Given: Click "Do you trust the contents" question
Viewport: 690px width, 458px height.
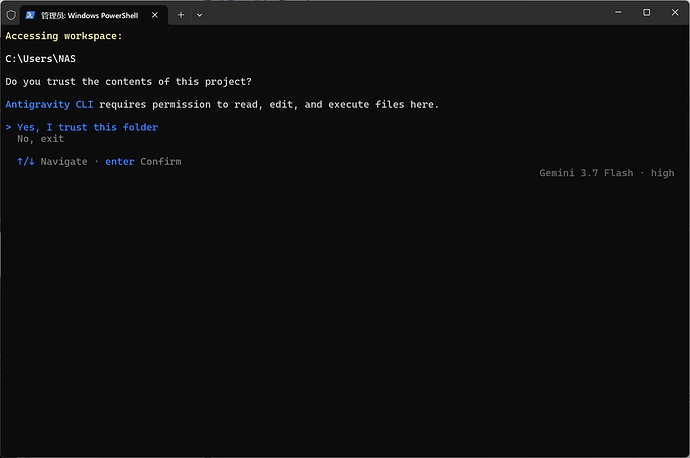Looking at the screenshot, I should [128, 81].
